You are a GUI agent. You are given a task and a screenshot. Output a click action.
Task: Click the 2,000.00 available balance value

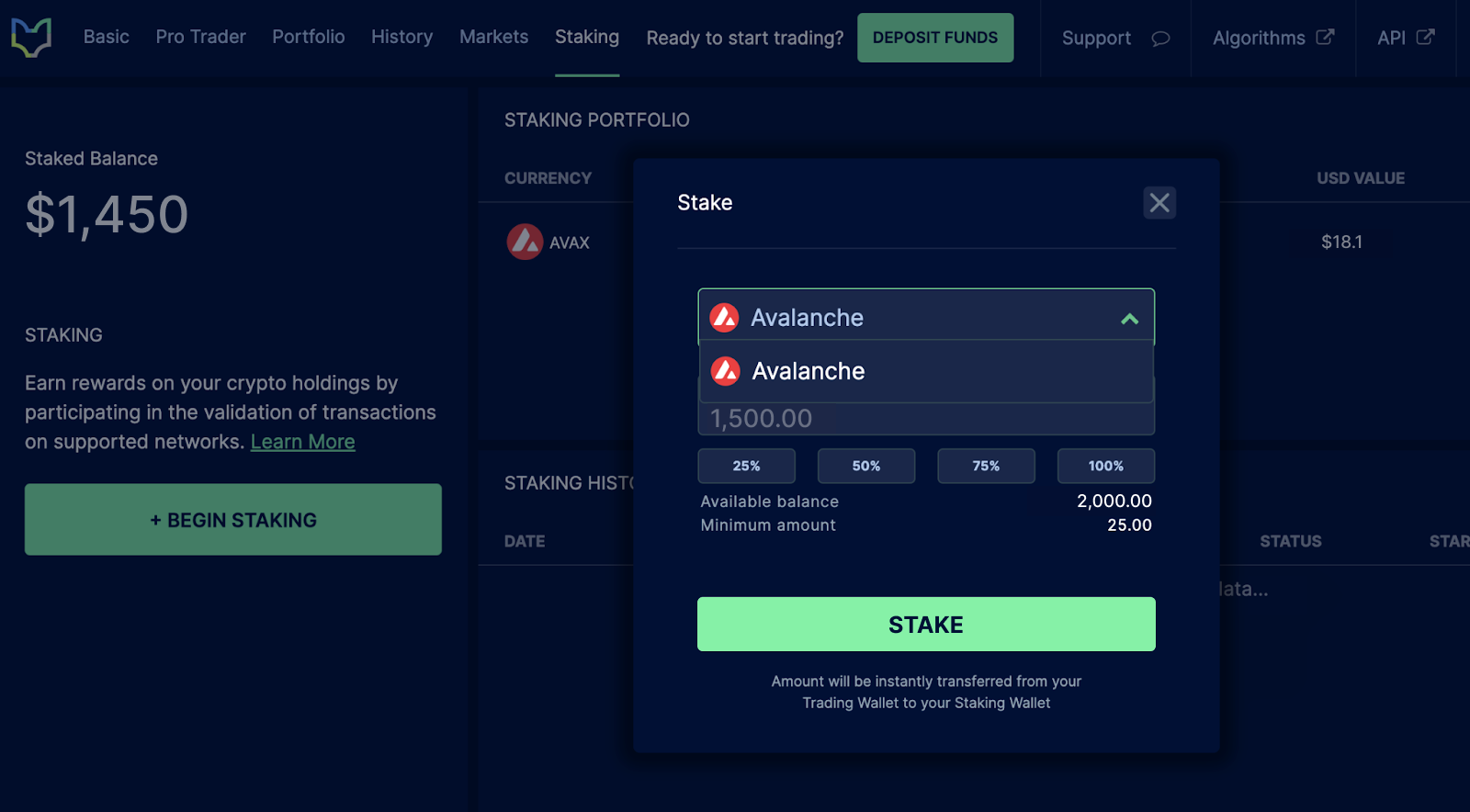[1114, 501]
